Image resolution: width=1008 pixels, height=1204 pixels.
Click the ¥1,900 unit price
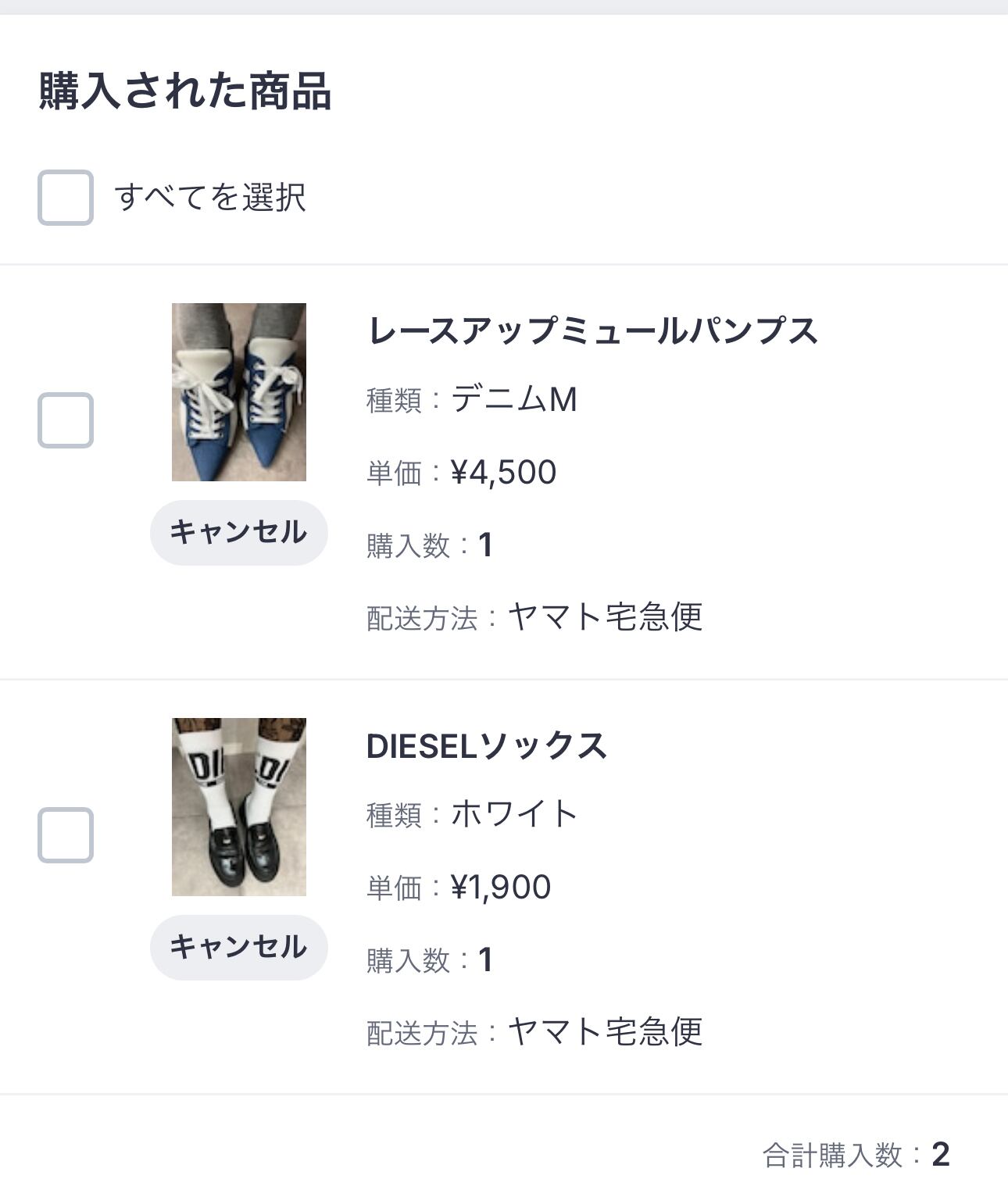coord(501,887)
